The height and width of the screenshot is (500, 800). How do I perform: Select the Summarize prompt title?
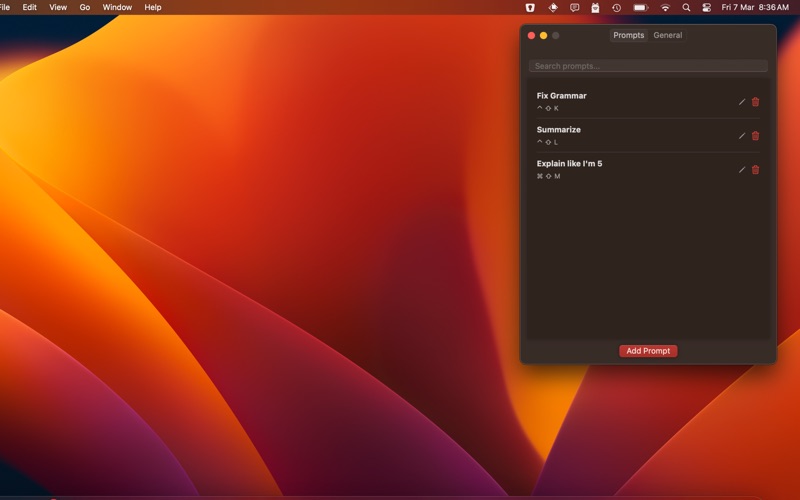tap(559, 130)
